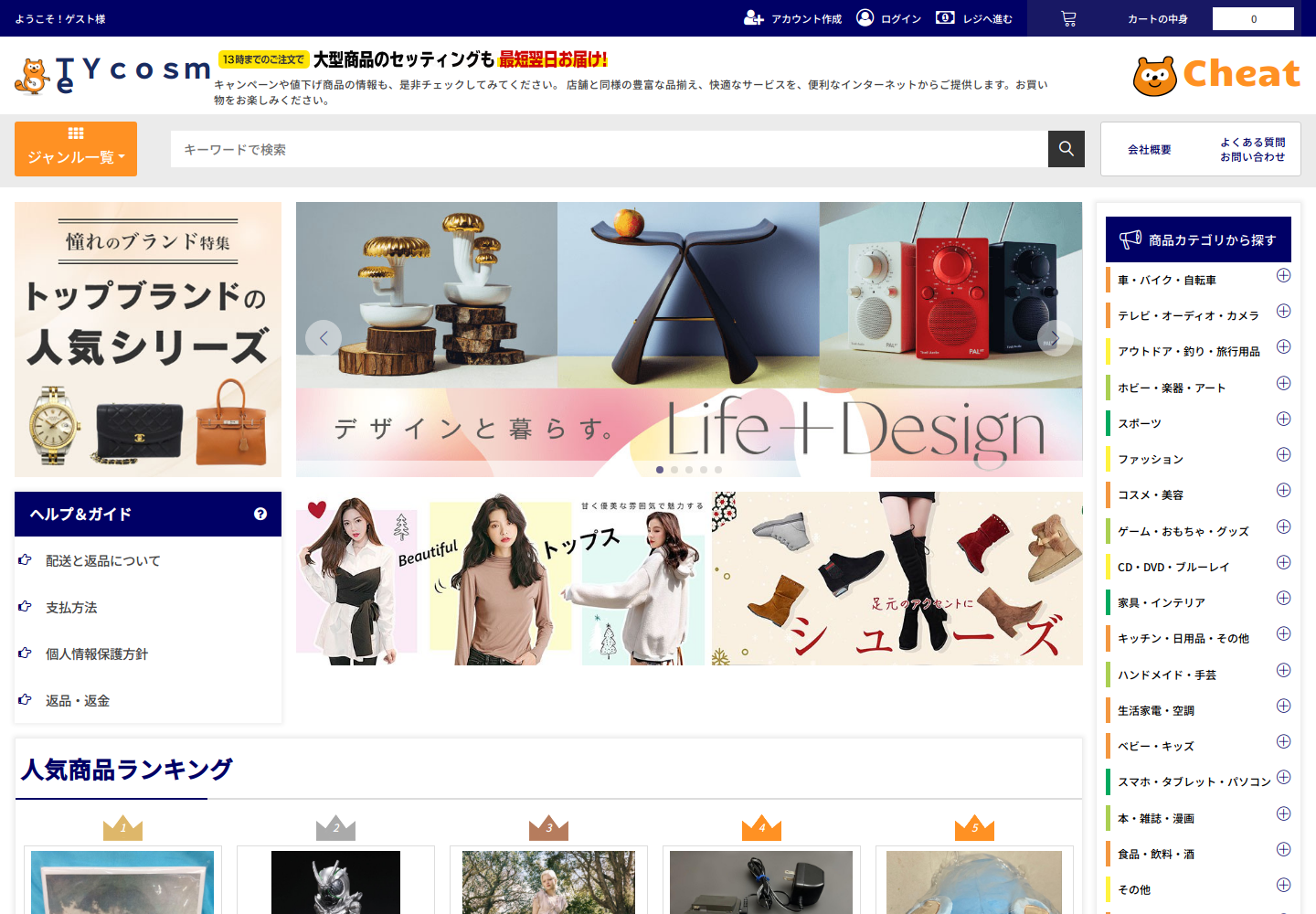The width and height of the screenshot is (1316, 914).
Task: Select キッチン・日用品・その他 category
Action: pyautogui.click(x=1183, y=638)
